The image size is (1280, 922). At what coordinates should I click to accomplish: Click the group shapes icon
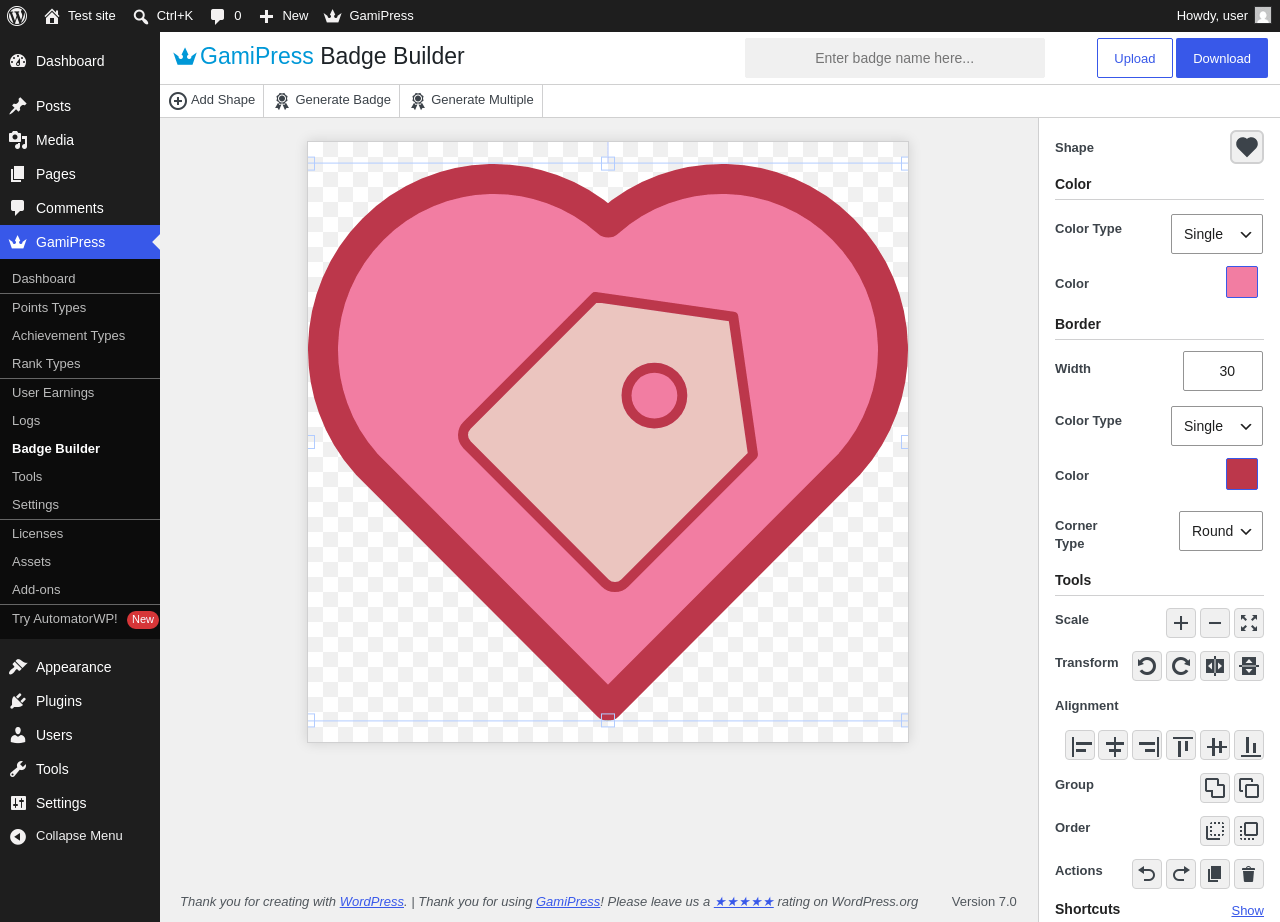1215,788
